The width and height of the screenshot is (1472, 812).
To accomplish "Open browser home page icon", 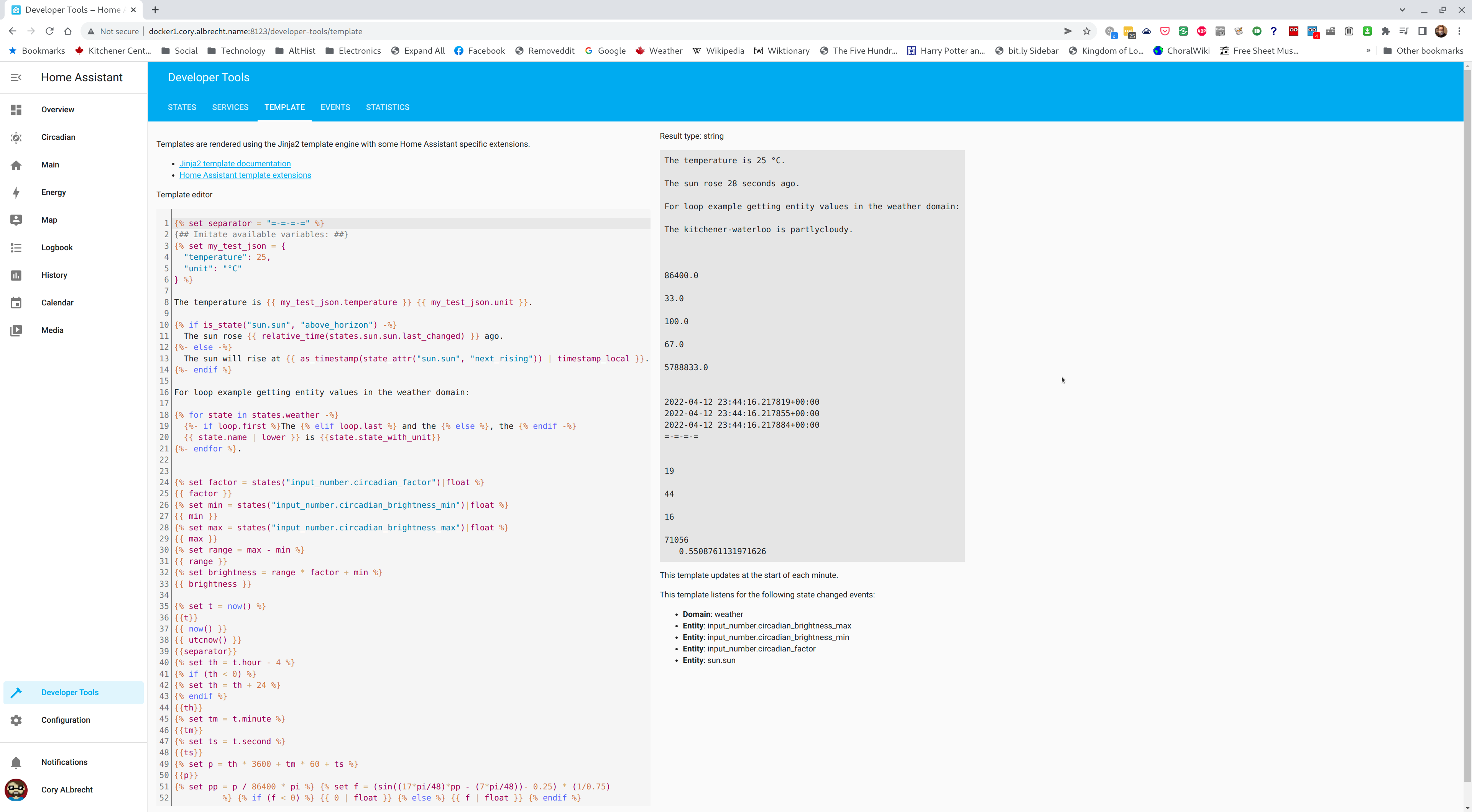I will tap(68, 31).
